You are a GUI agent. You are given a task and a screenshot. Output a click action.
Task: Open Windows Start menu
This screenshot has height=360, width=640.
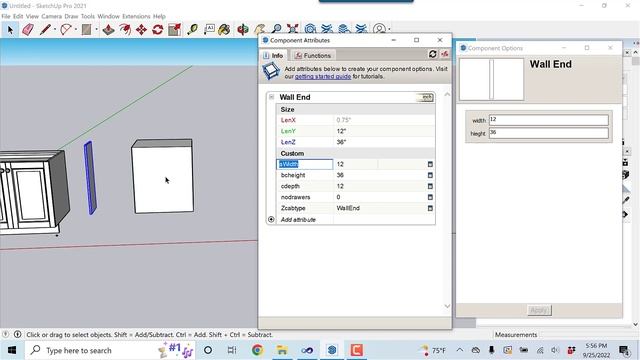click(x=12, y=350)
